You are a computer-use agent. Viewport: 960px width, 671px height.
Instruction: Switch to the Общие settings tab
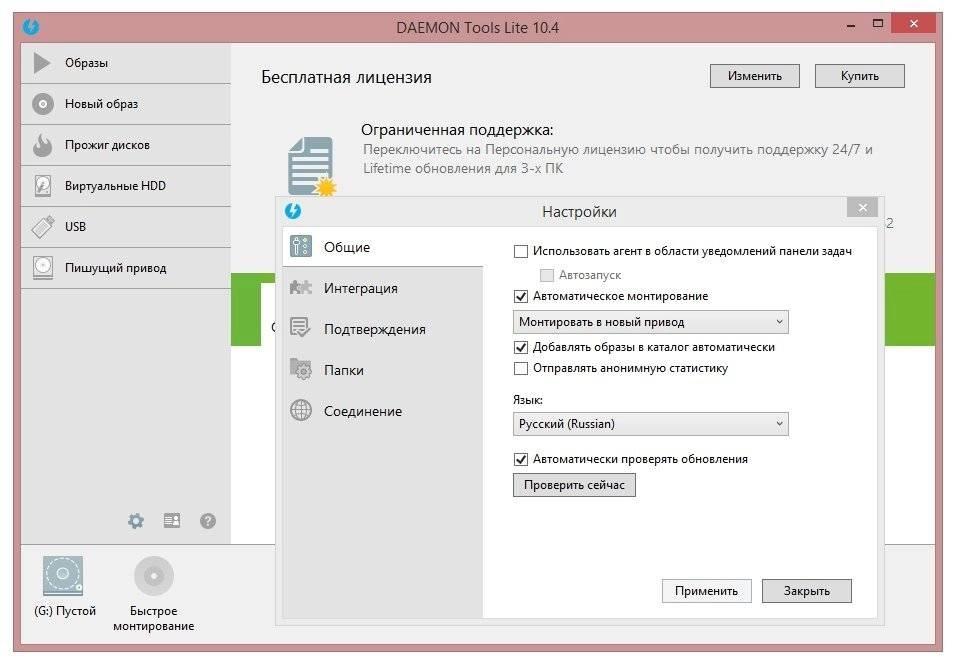tap(383, 247)
